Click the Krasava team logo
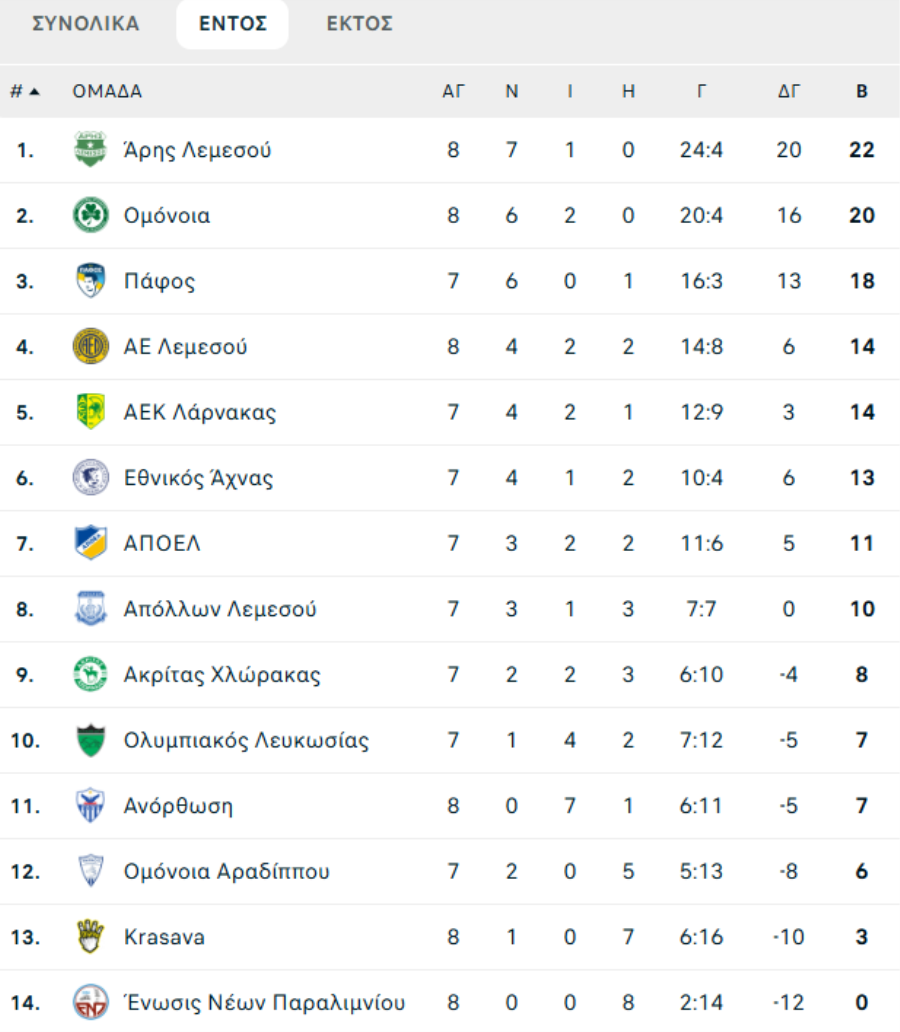Image resolution: width=900 pixels, height=1032 pixels. [x=90, y=937]
